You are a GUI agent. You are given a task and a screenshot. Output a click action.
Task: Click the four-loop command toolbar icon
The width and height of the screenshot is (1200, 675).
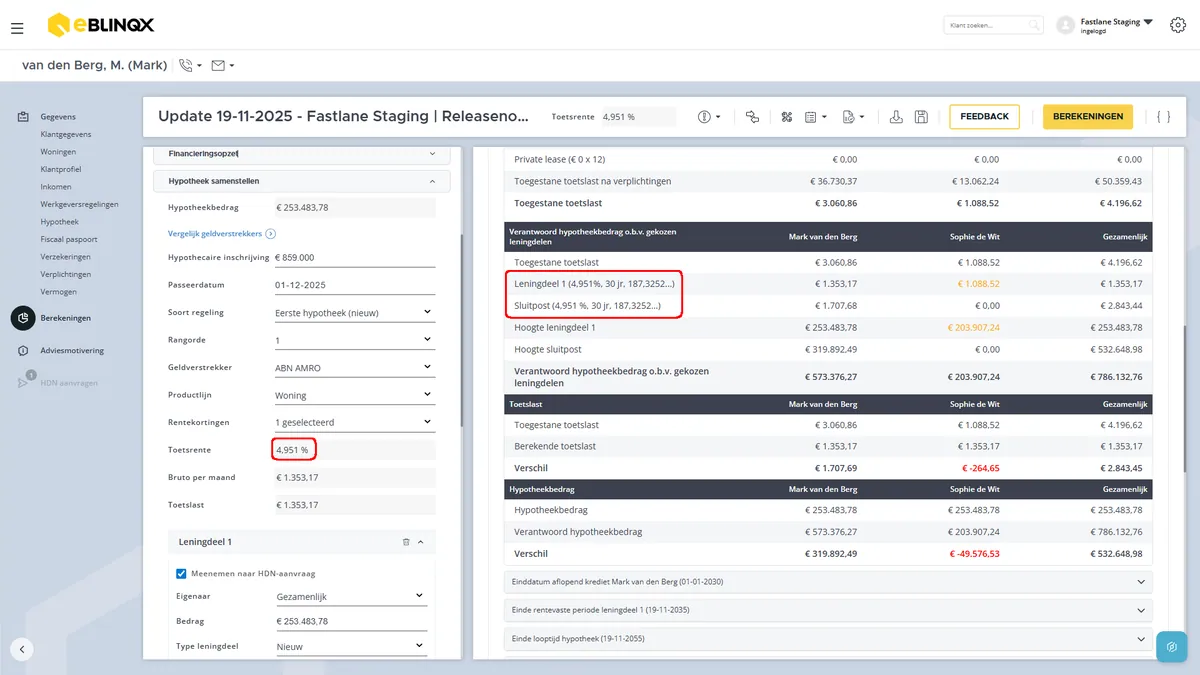pos(786,117)
